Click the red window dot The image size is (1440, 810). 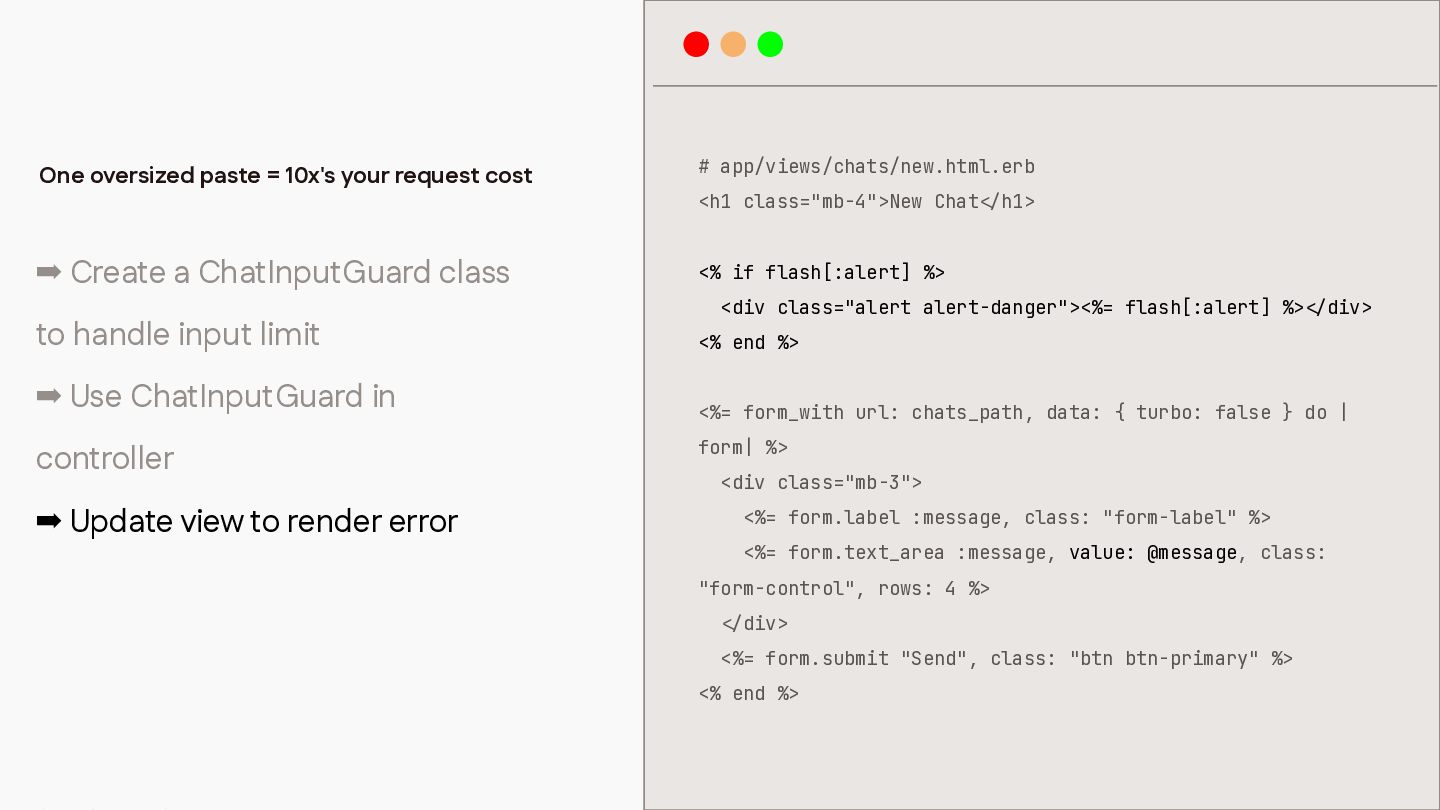[696, 44]
